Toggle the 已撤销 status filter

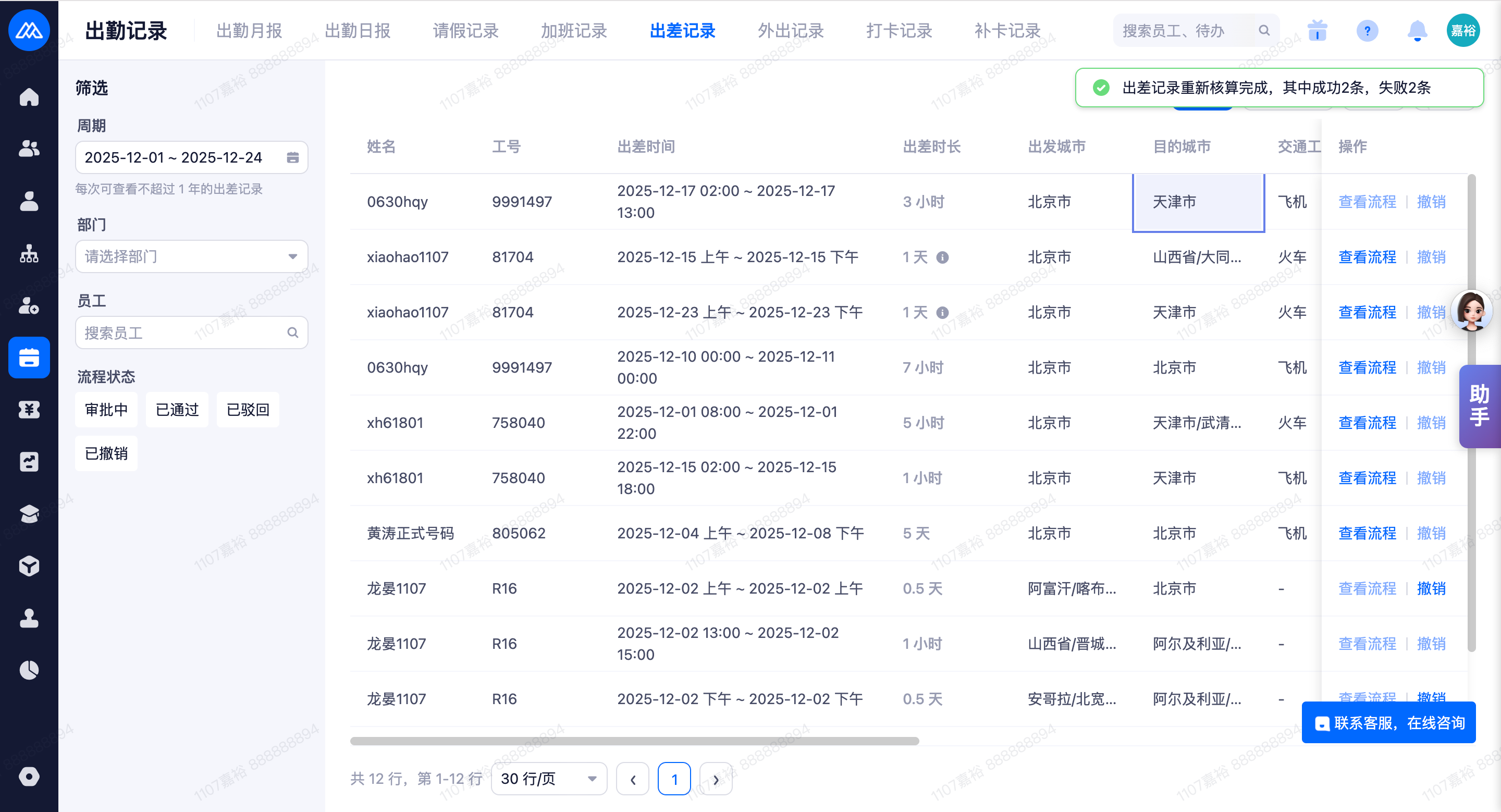click(x=106, y=453)
